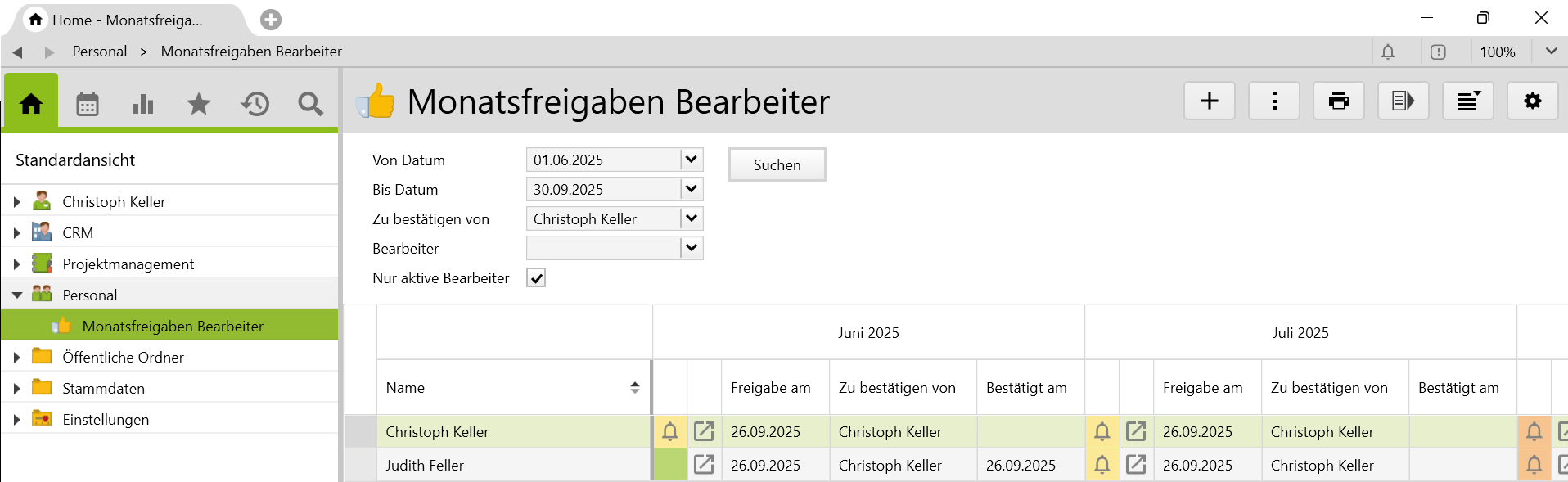The width and height of the screenshot is (1568, 482).
Task: Sort the table by Name column
Action: 634,388
